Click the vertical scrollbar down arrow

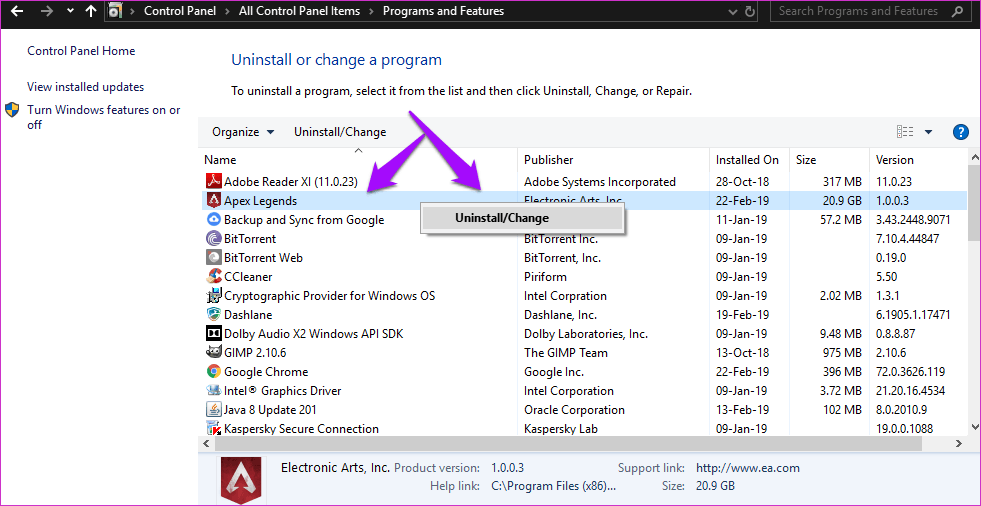point(974,426)
